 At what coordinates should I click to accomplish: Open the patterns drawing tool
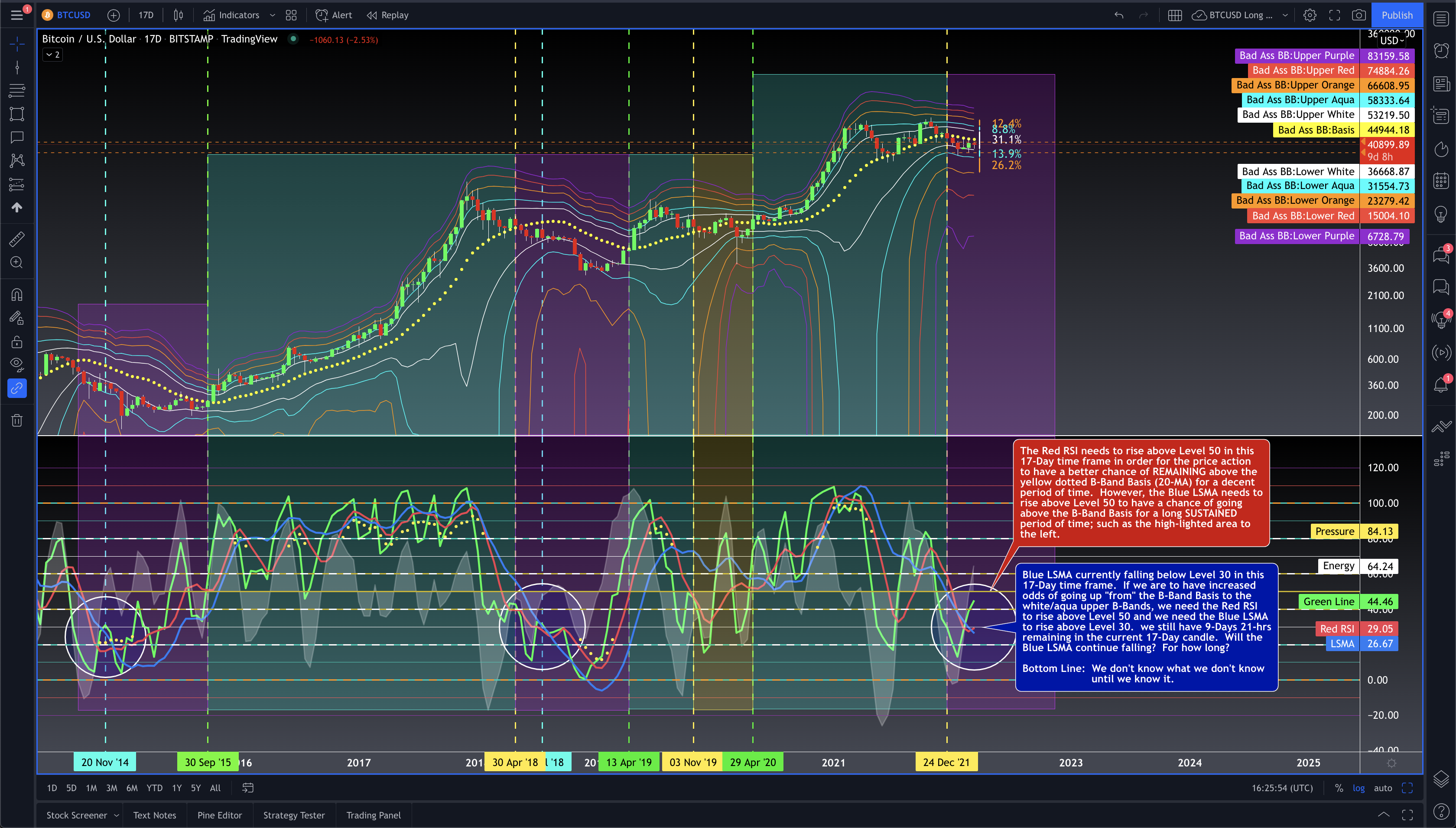tap(17, 160)
